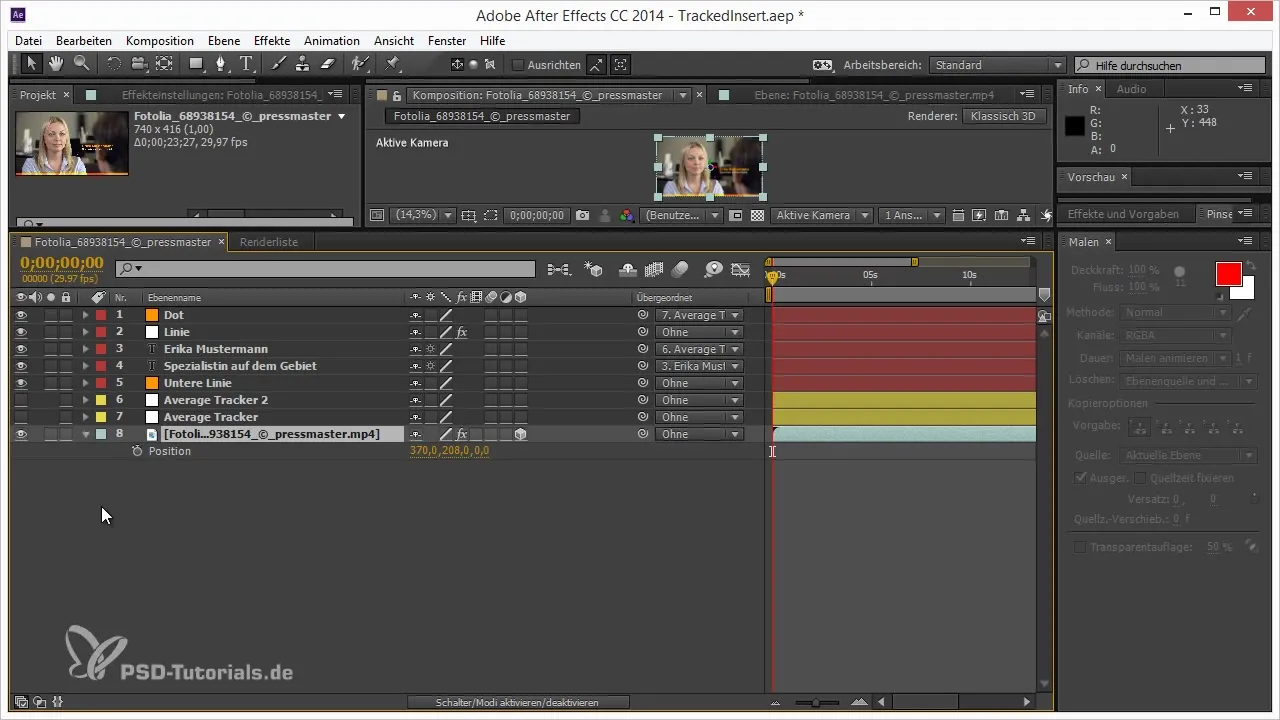
Task: Enable frame blending for all layers icon
Action: (655, 269)
